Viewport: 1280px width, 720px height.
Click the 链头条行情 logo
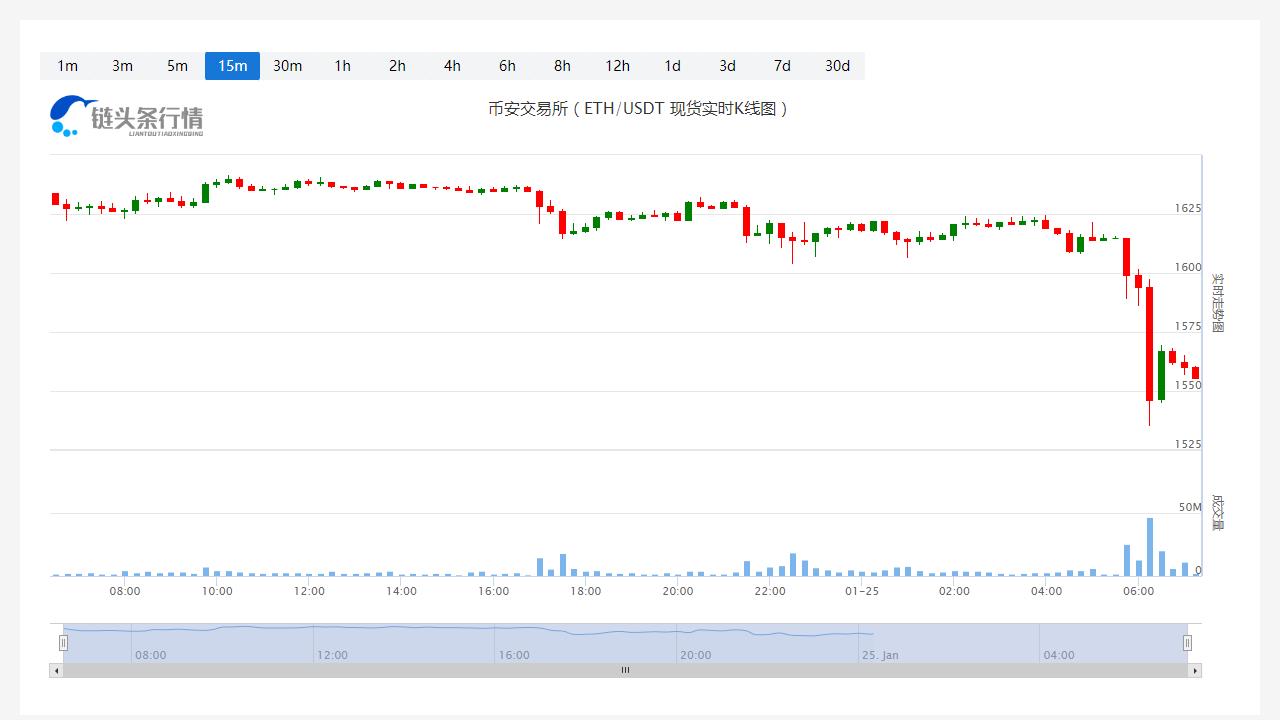[126, 116]
